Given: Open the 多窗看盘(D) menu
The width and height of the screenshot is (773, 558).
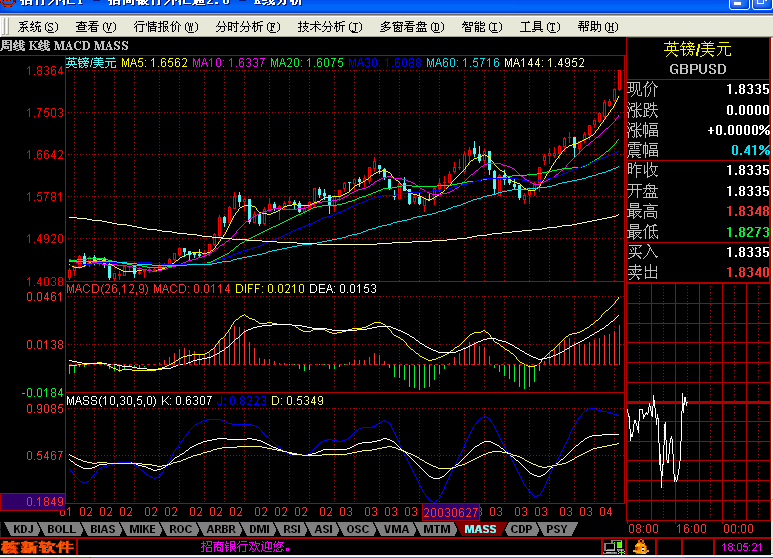Looking at the screenshot, I should click(x=412, y=27).
